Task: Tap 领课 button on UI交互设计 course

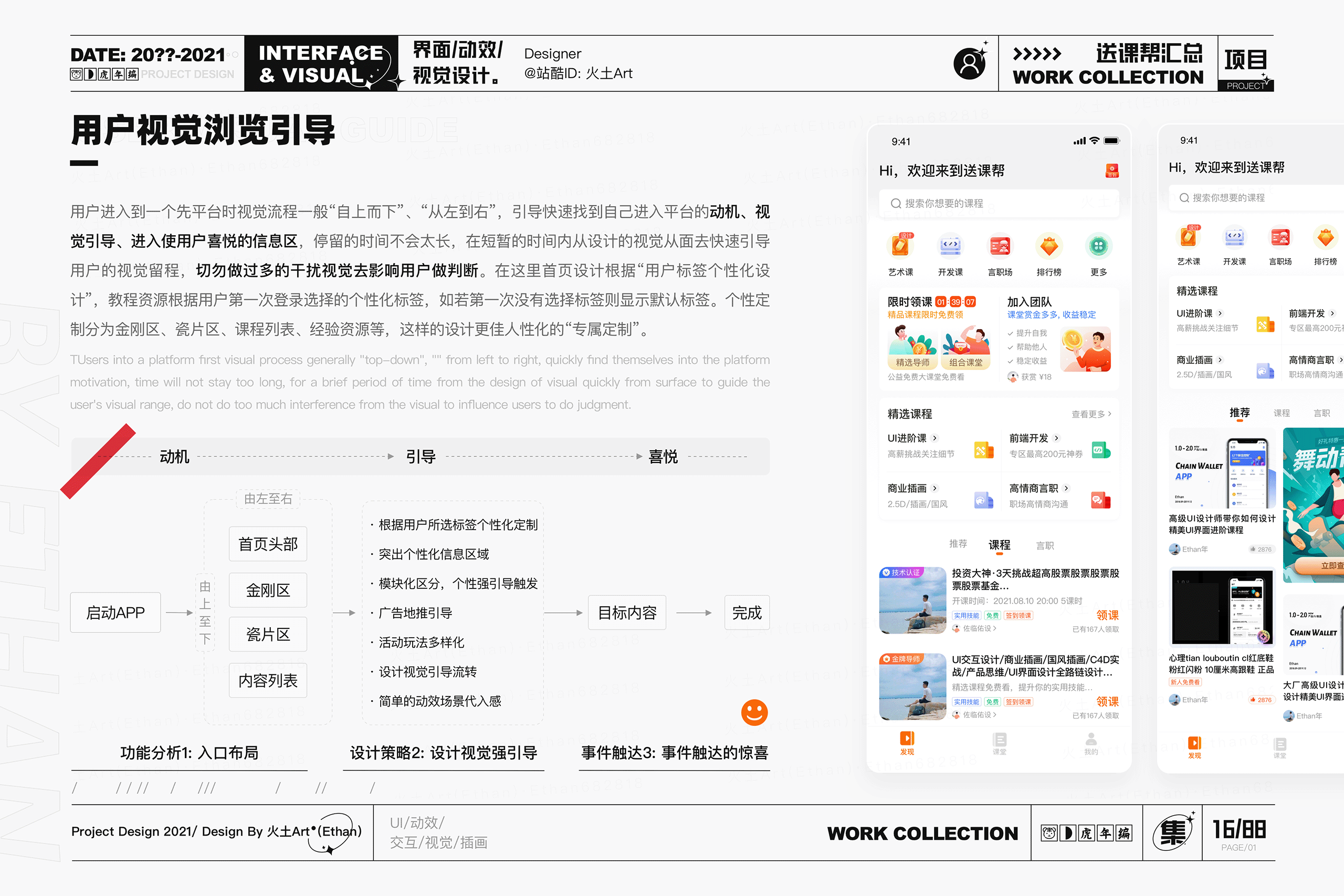Action: point(1107,702)
